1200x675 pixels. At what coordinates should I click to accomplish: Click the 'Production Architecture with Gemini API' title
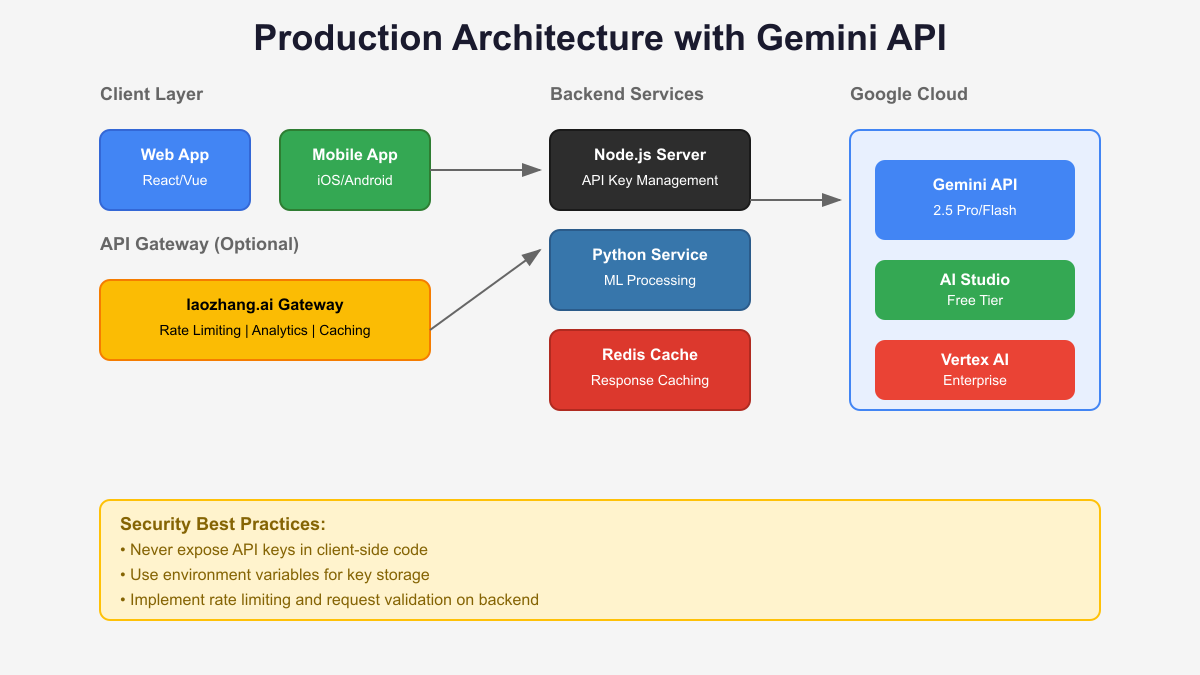pyautogui.click(x=600, y=38)
